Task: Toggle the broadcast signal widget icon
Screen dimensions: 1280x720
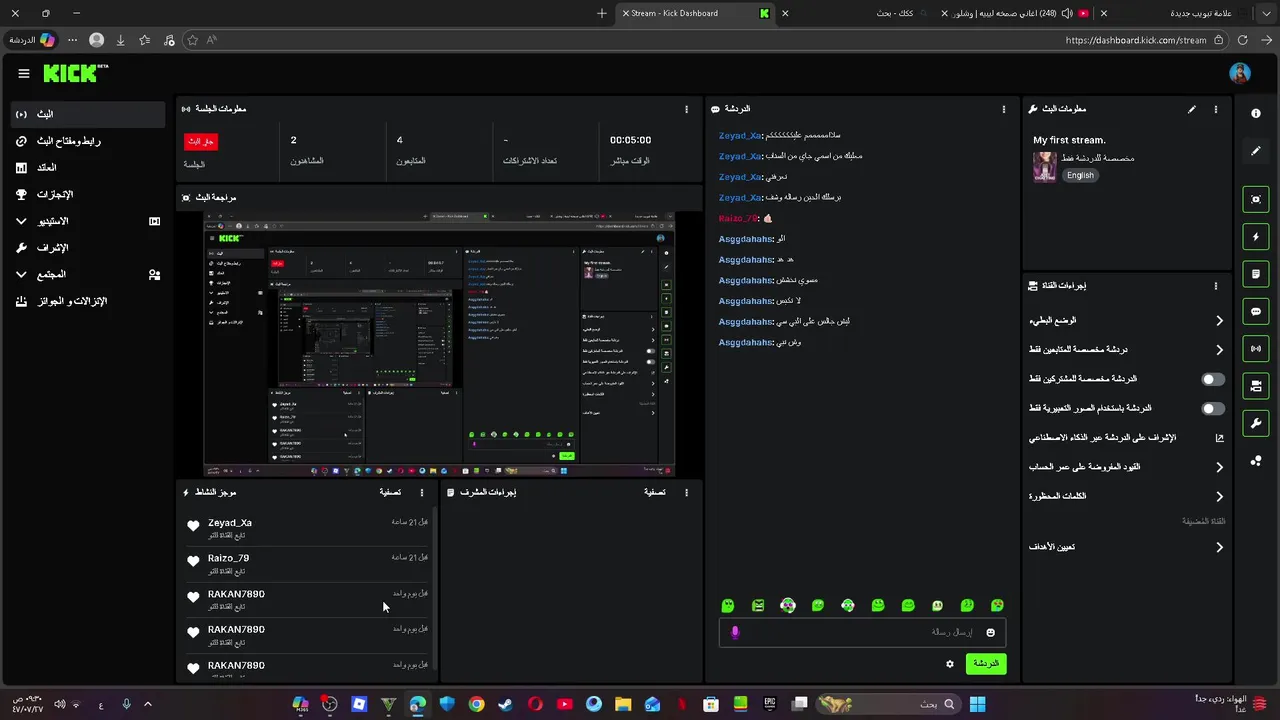Action: [1256, 348]
